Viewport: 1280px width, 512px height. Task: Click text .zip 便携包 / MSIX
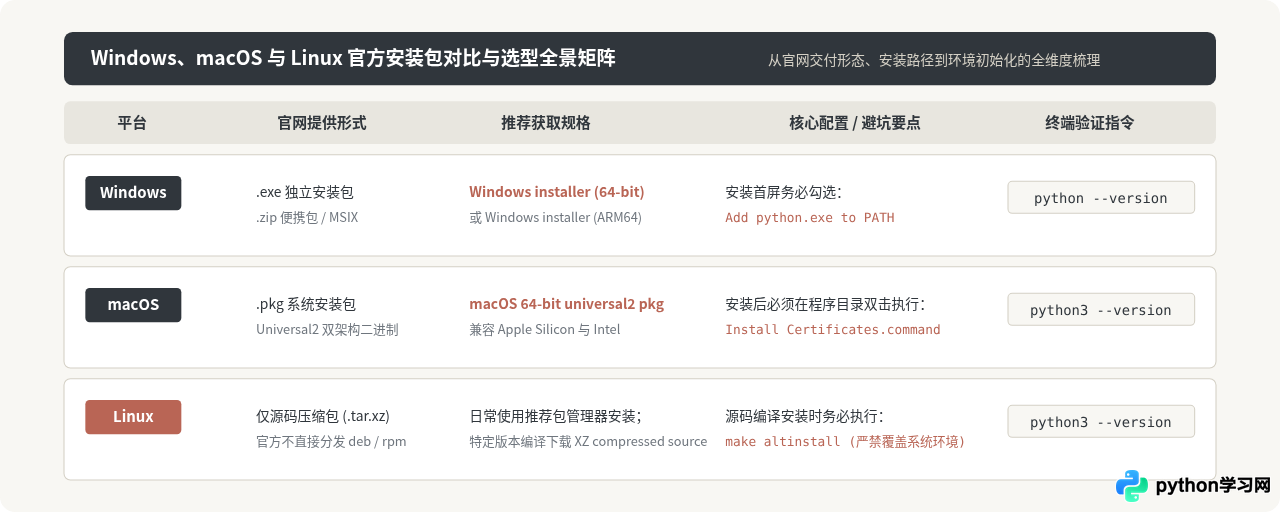pyautogui.click(x=307, y=217)
